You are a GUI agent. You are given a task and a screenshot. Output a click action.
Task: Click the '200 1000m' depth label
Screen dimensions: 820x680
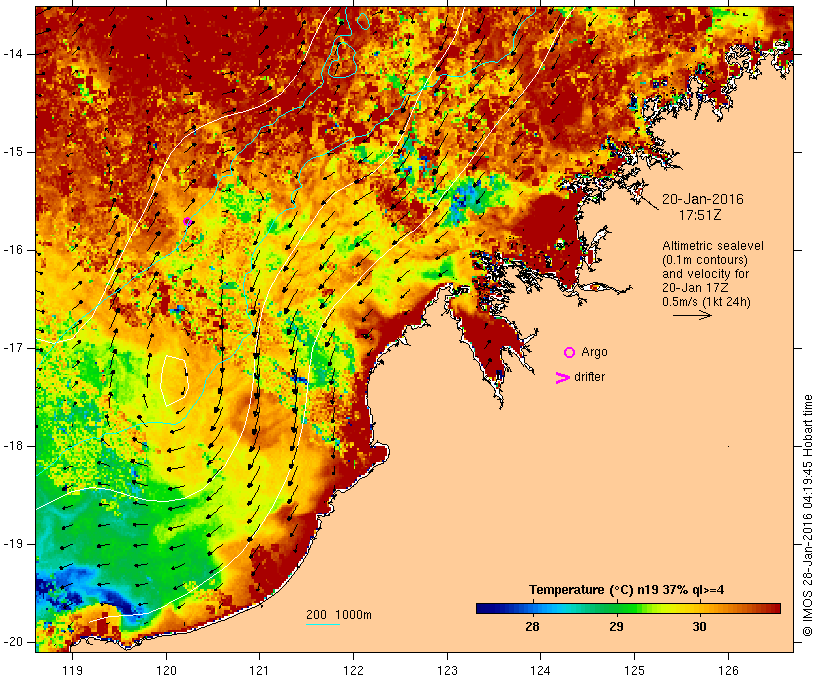(x=339, y=615)
